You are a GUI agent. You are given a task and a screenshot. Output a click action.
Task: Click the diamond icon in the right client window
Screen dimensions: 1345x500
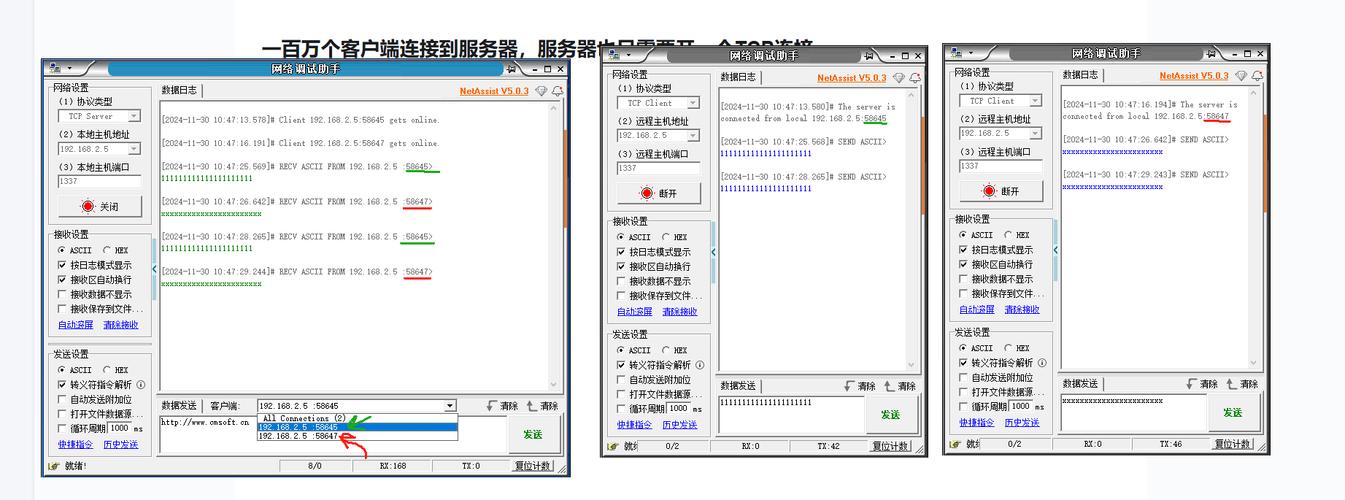click(1241, 75)
